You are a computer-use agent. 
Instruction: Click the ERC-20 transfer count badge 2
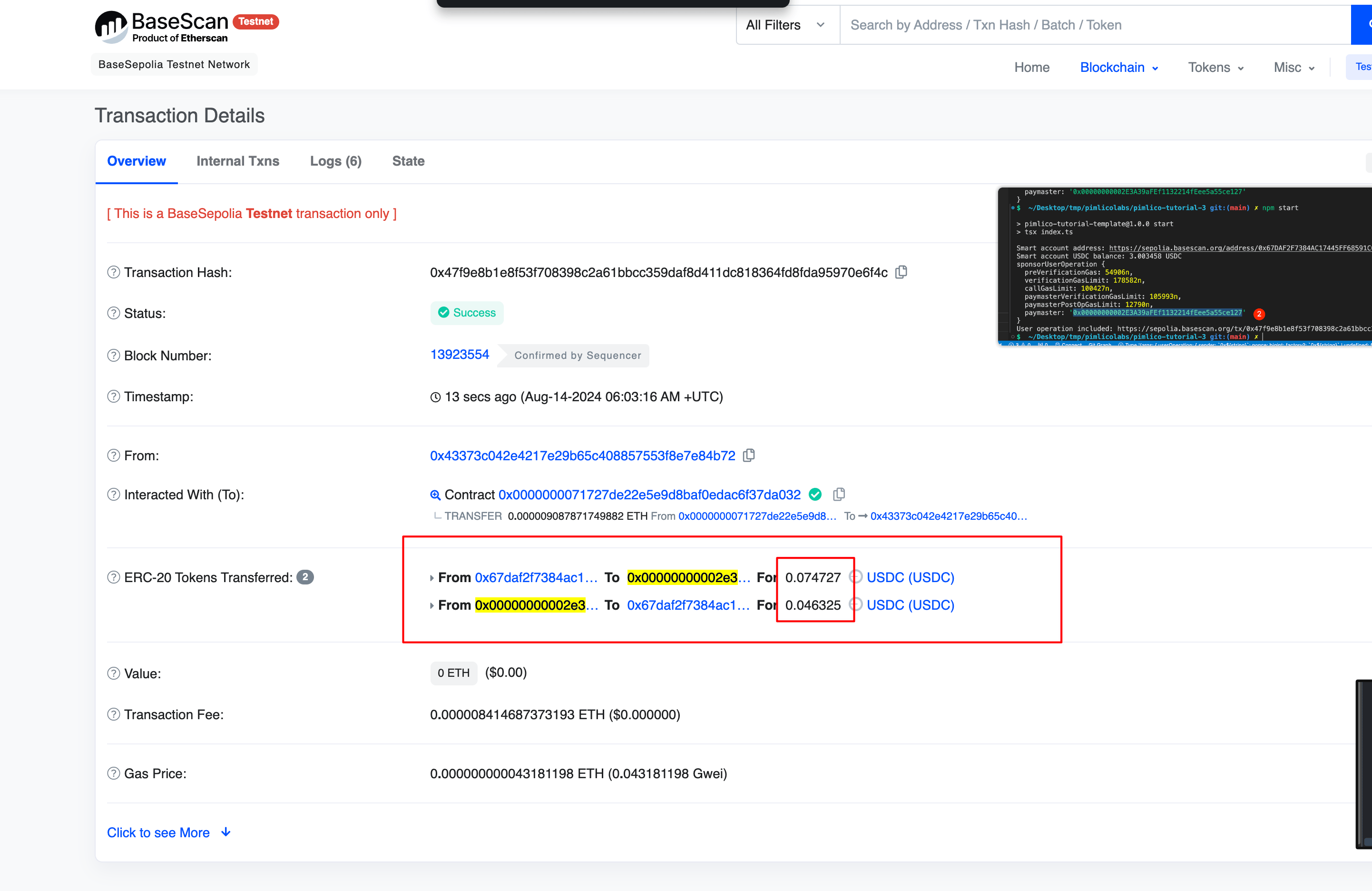click(x=305, y=577)
